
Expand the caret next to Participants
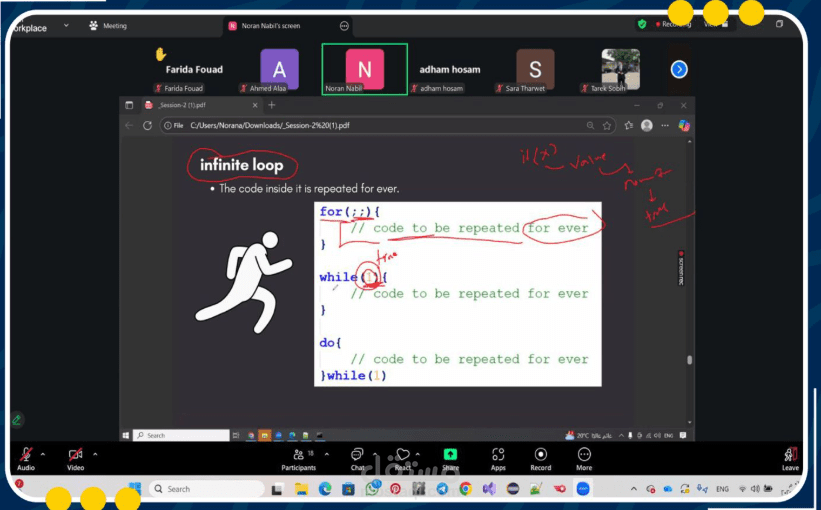(327, 454)
